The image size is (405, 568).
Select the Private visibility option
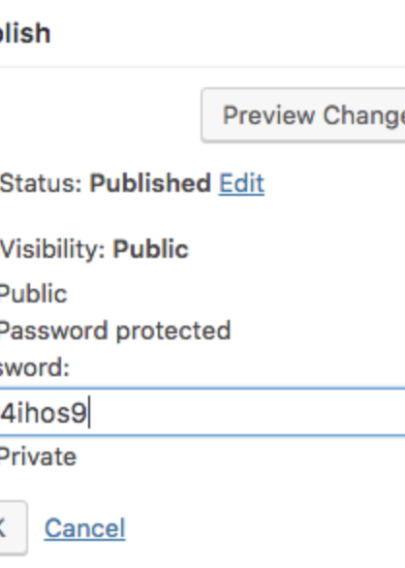point(38,456)
